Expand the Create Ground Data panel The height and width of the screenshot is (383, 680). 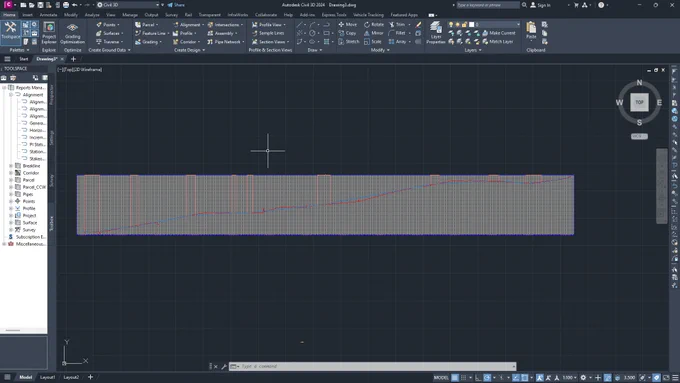[109, 50]
